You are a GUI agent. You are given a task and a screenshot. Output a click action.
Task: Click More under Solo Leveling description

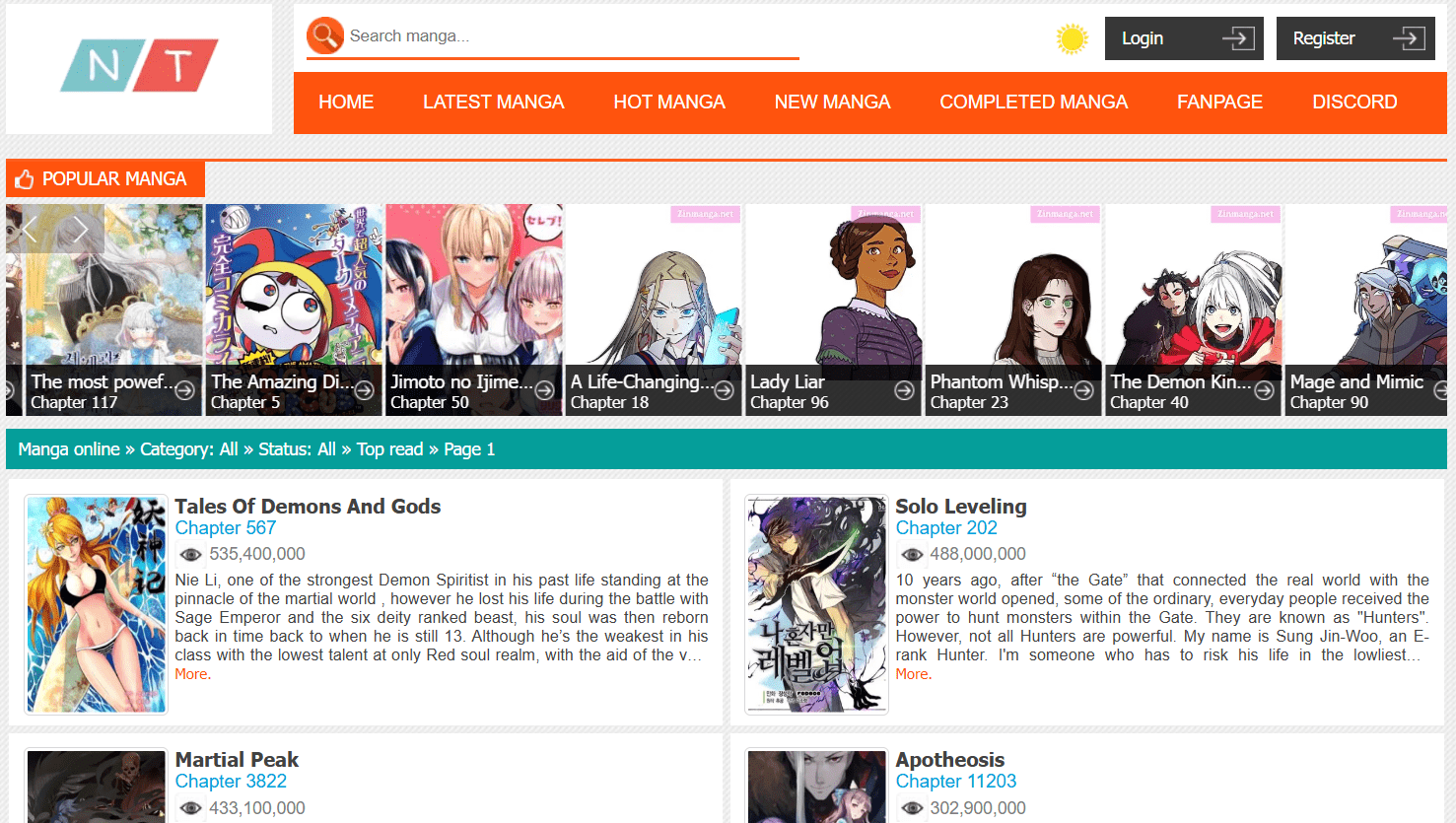914,674
